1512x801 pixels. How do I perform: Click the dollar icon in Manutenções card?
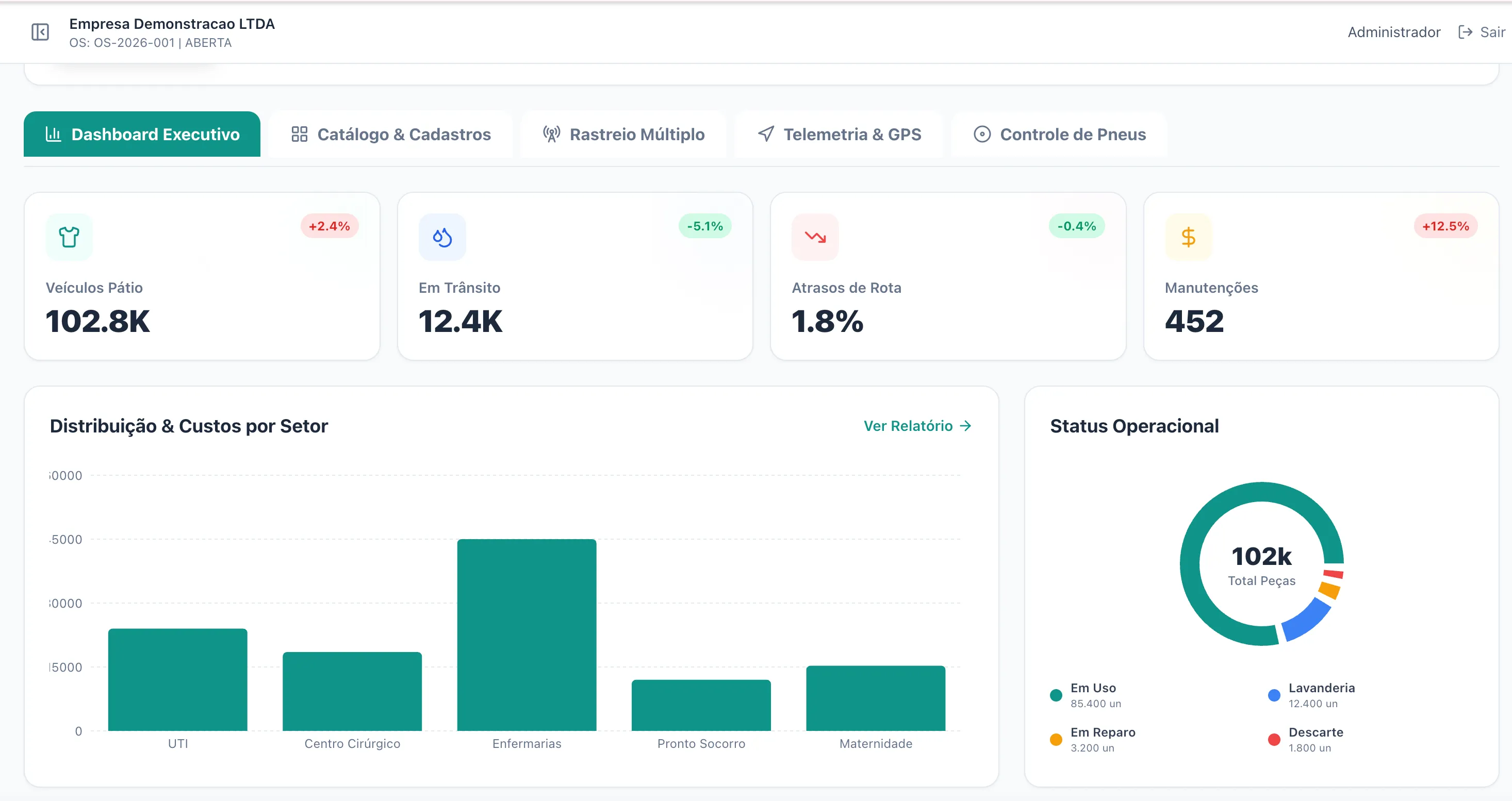tap(1188, 237)
